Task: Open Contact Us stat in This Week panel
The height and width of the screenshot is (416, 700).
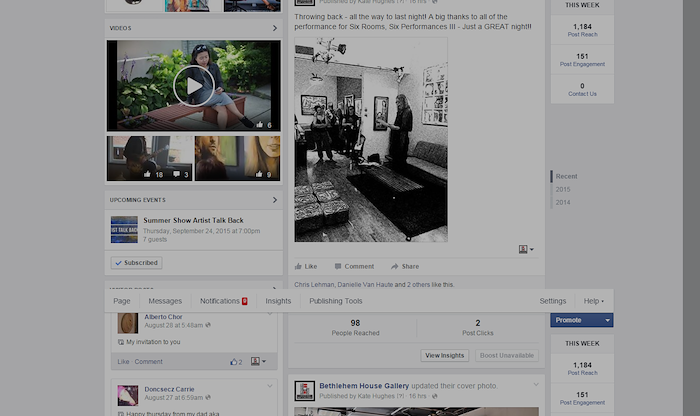Action: pos(582,89)
